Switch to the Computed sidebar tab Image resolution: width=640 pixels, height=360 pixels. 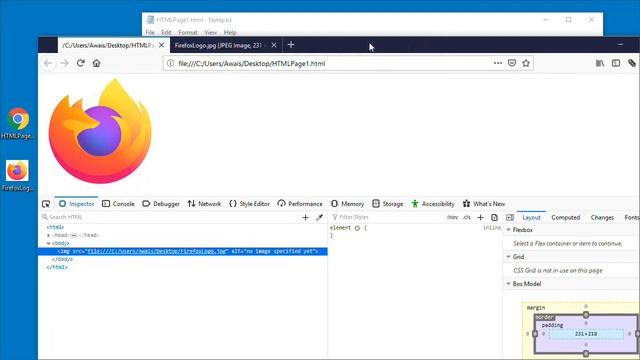point(565,218)
